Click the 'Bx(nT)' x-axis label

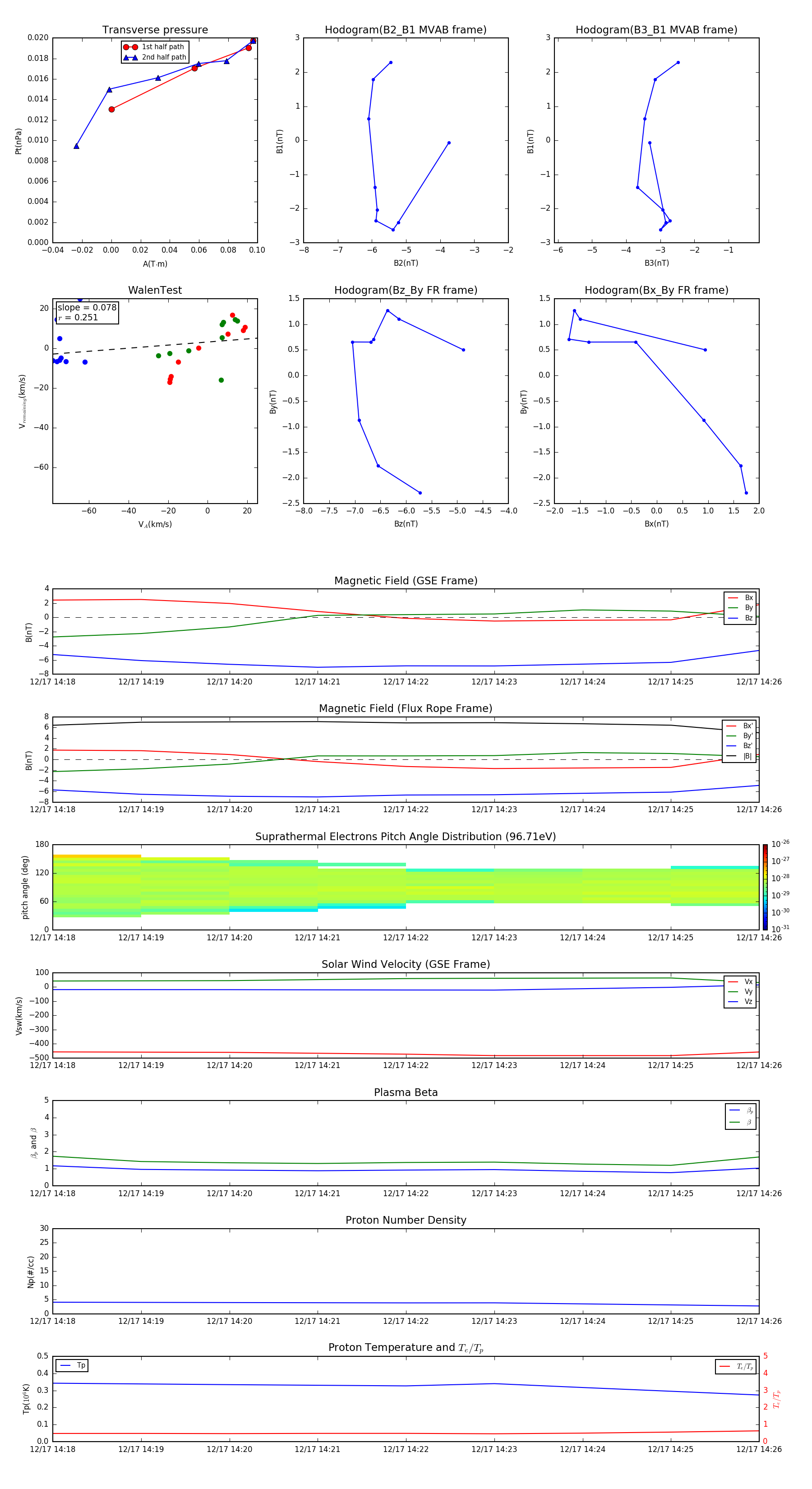coord(656,524)
